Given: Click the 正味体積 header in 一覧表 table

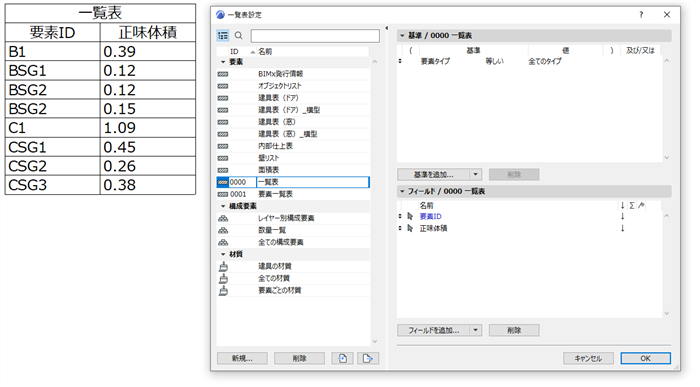Looking at the screenshot, I should point(148,32).
